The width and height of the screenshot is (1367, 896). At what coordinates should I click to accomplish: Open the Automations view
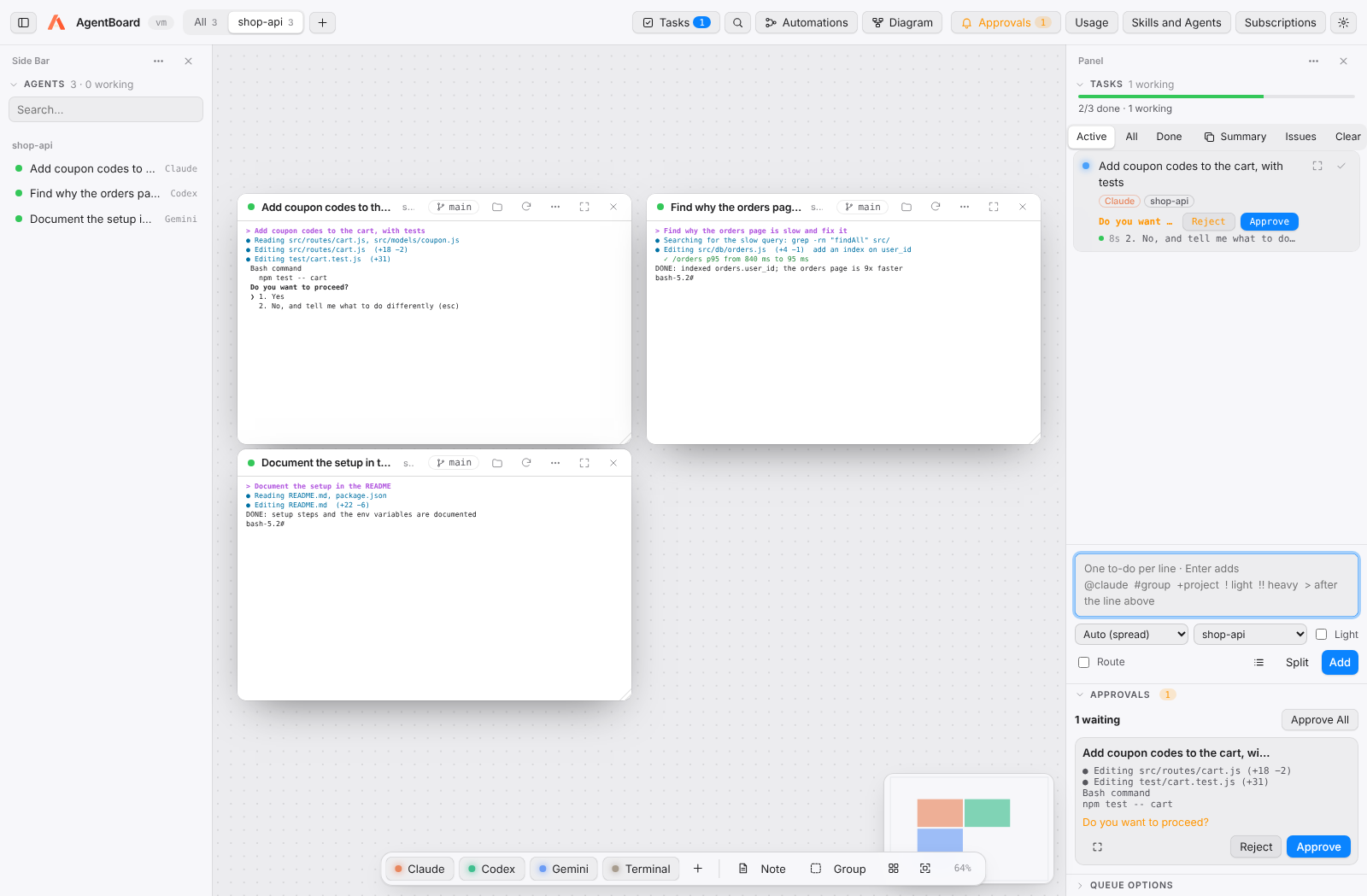click(807, 22)
